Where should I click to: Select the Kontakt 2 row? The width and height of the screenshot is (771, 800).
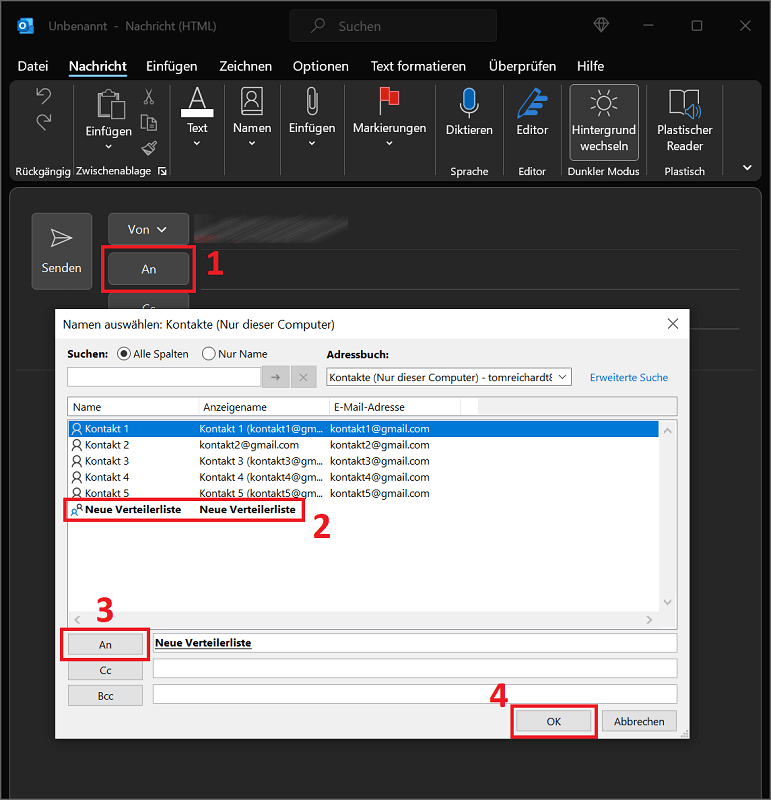[363, 445]
